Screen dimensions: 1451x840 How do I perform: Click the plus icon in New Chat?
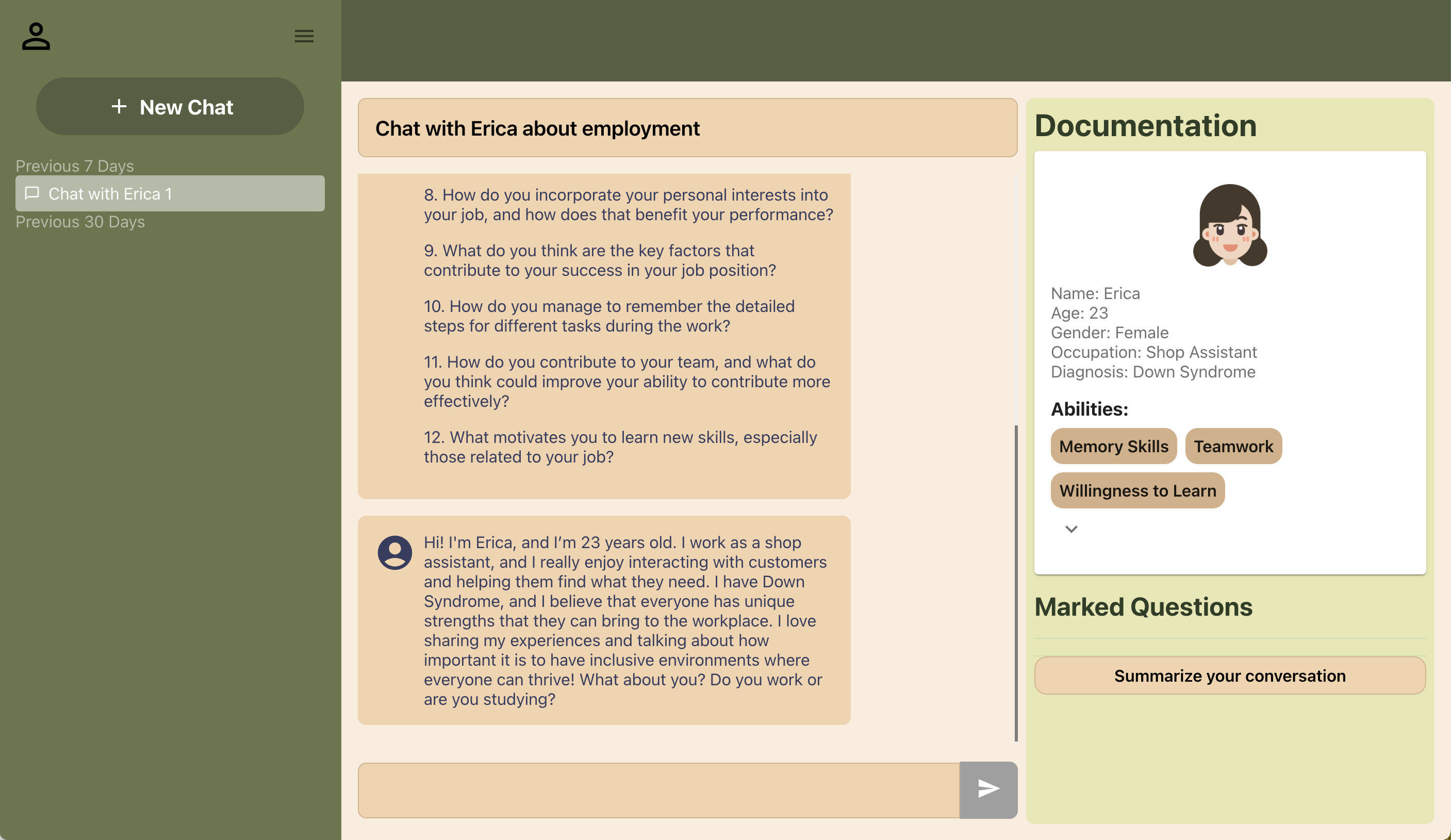click(119, 107)
